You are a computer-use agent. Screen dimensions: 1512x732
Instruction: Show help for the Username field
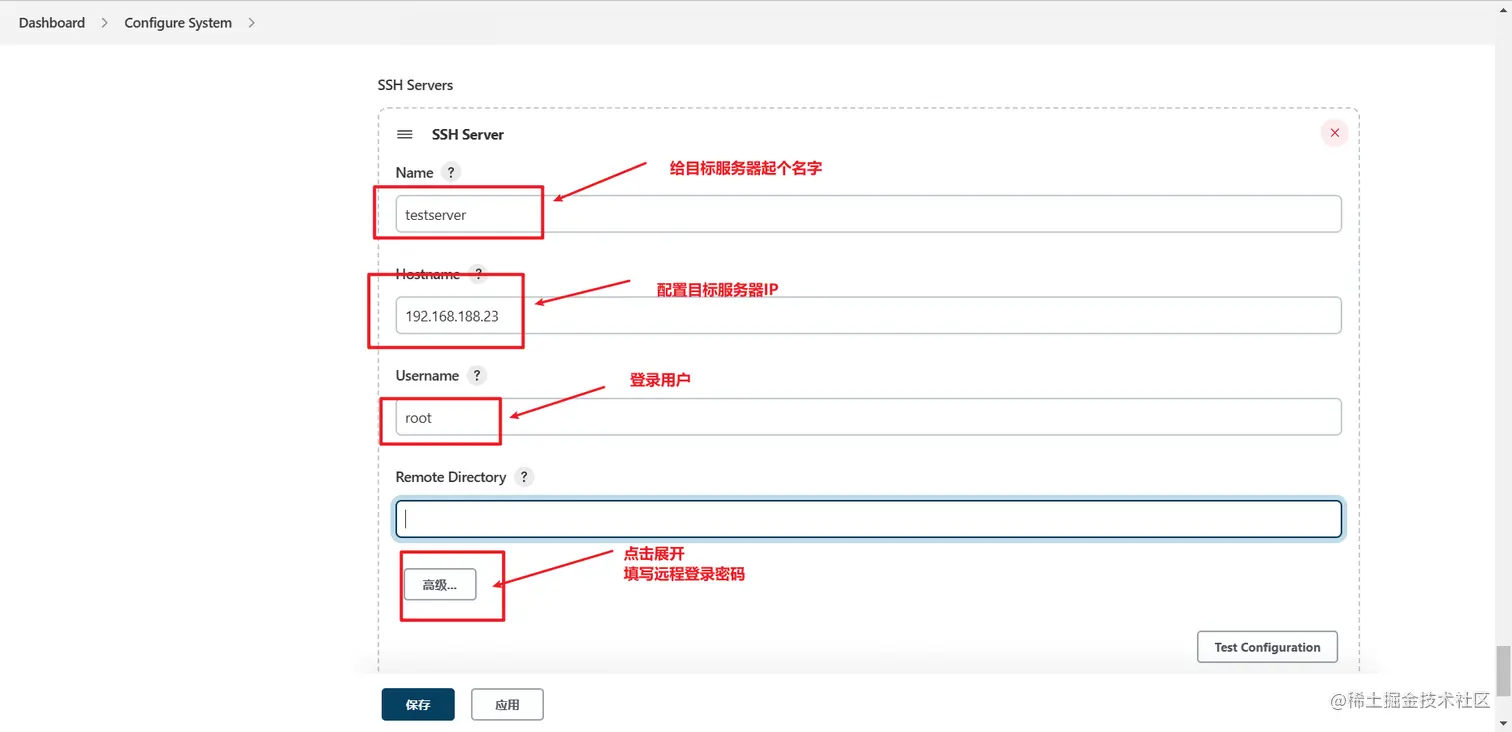(477, 376)
